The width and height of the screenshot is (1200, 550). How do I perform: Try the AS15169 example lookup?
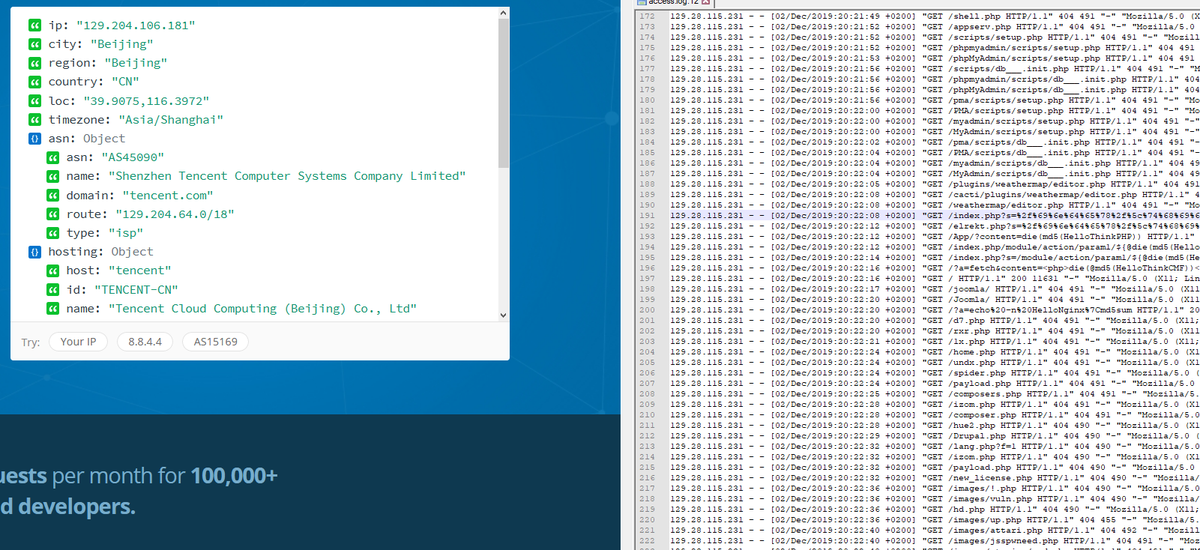[x=215, y=342]
